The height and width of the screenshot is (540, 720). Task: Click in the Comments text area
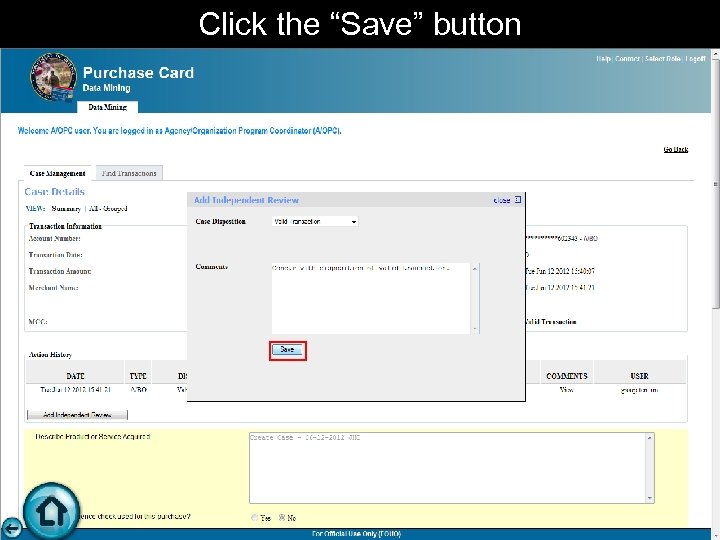371,298
